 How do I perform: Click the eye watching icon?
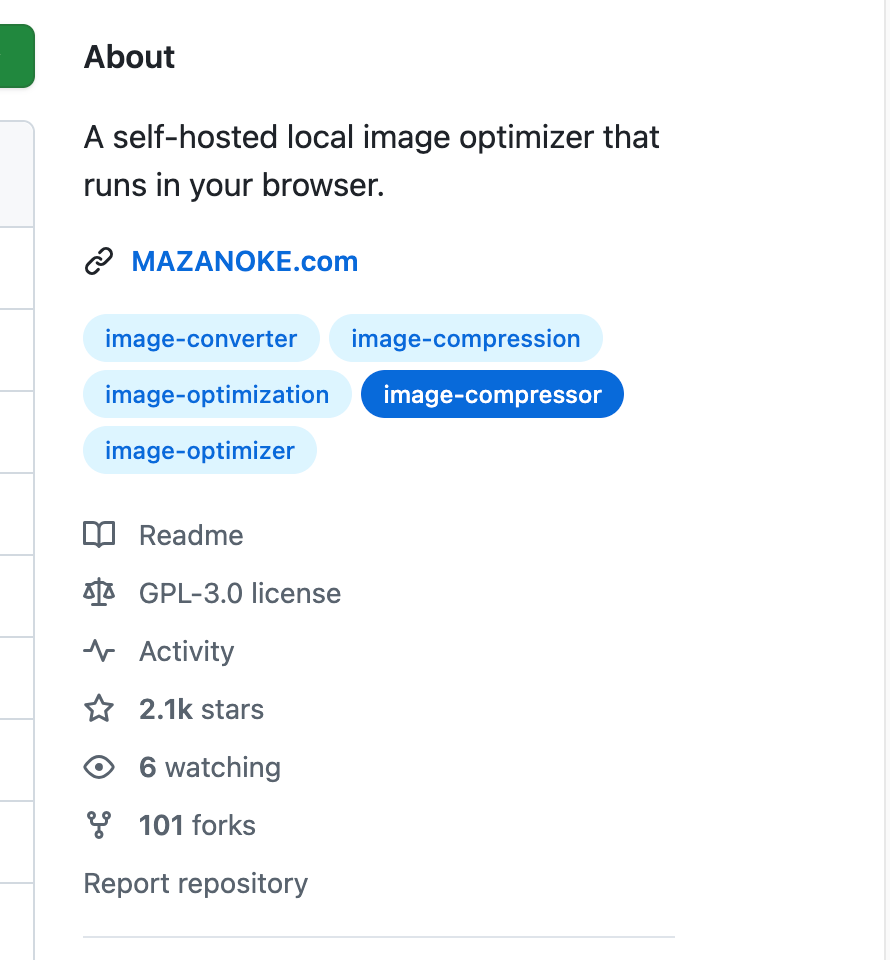pos(99,767)
